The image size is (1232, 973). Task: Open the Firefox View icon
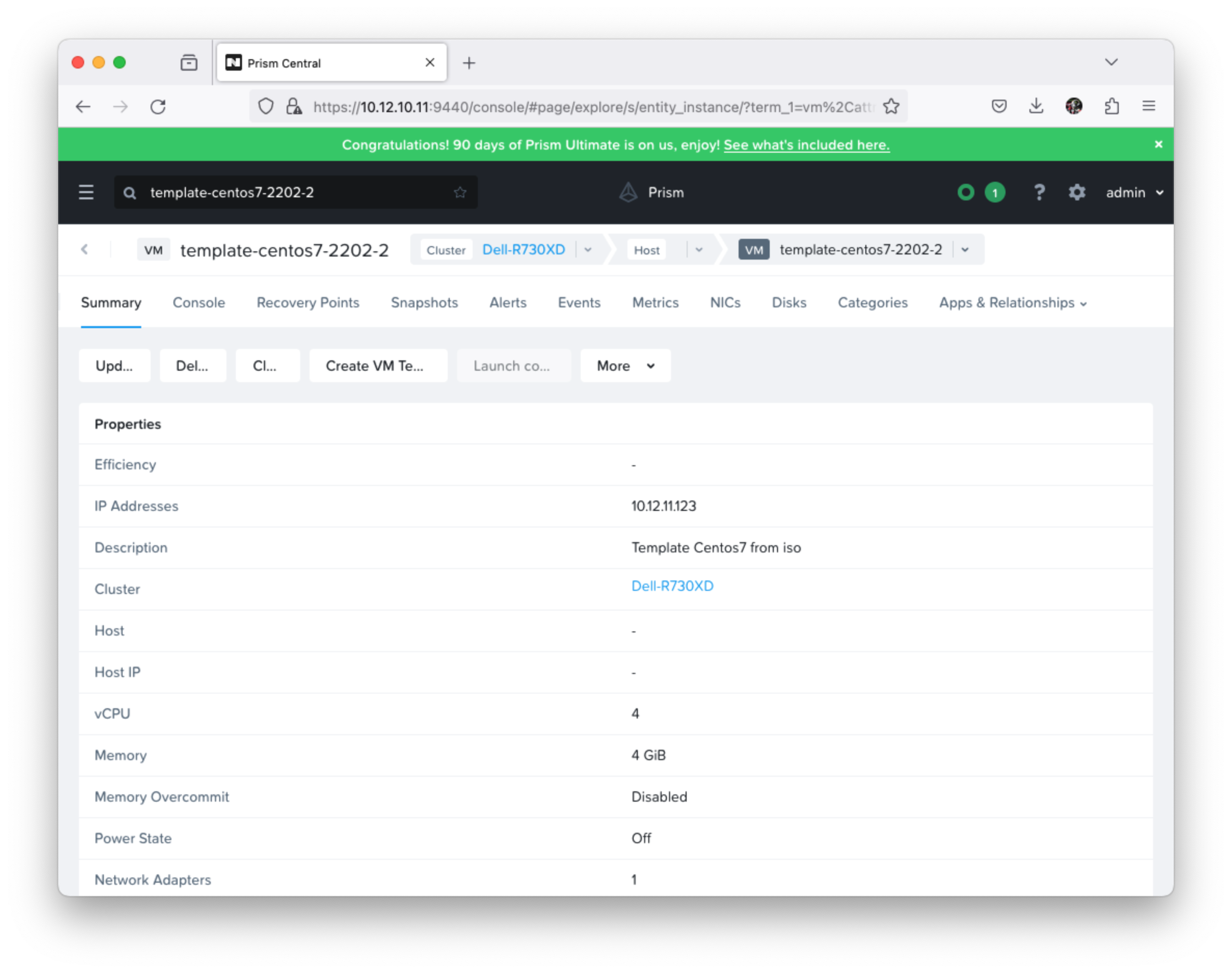tap(189, 62)
